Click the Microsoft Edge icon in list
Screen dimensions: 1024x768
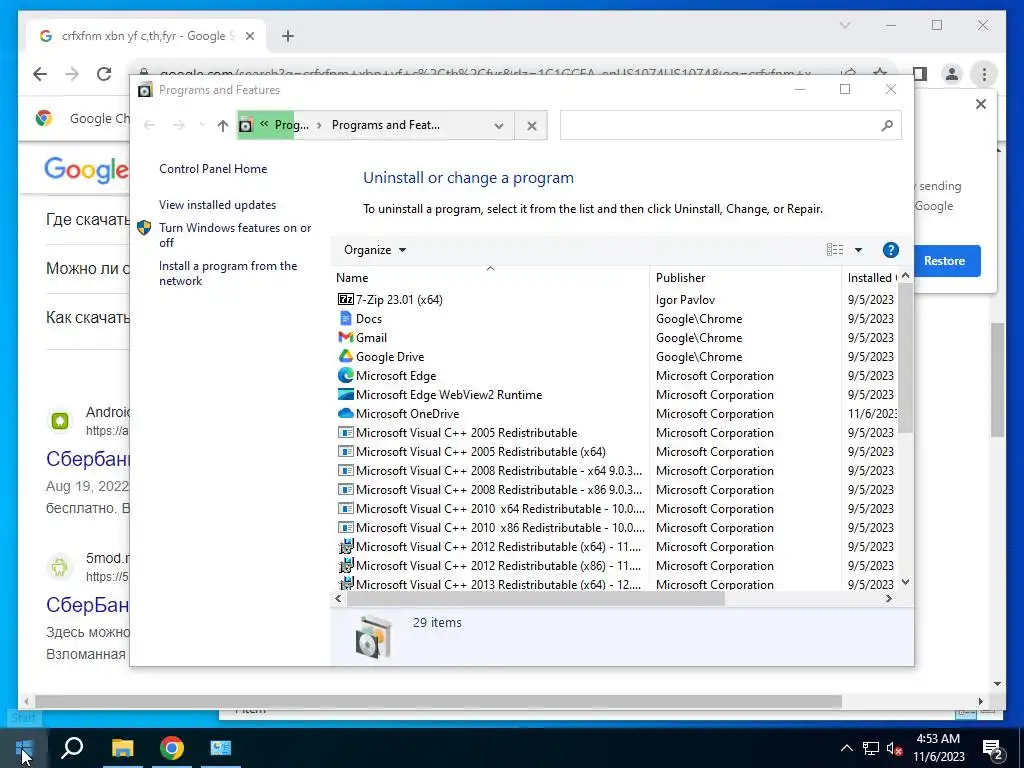(345, 376)
